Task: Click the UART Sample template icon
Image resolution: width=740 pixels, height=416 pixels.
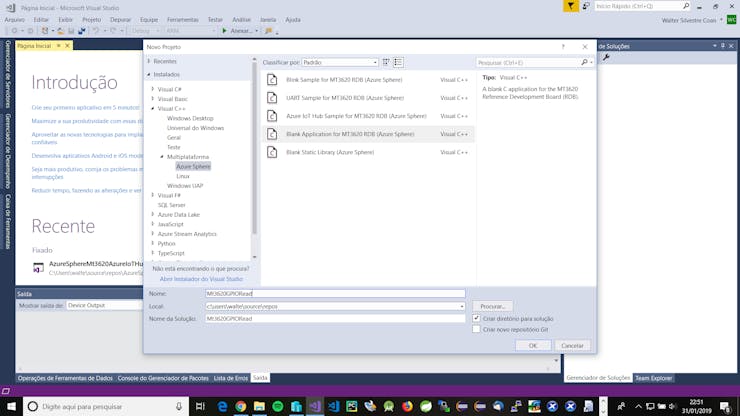Action: 272,98
